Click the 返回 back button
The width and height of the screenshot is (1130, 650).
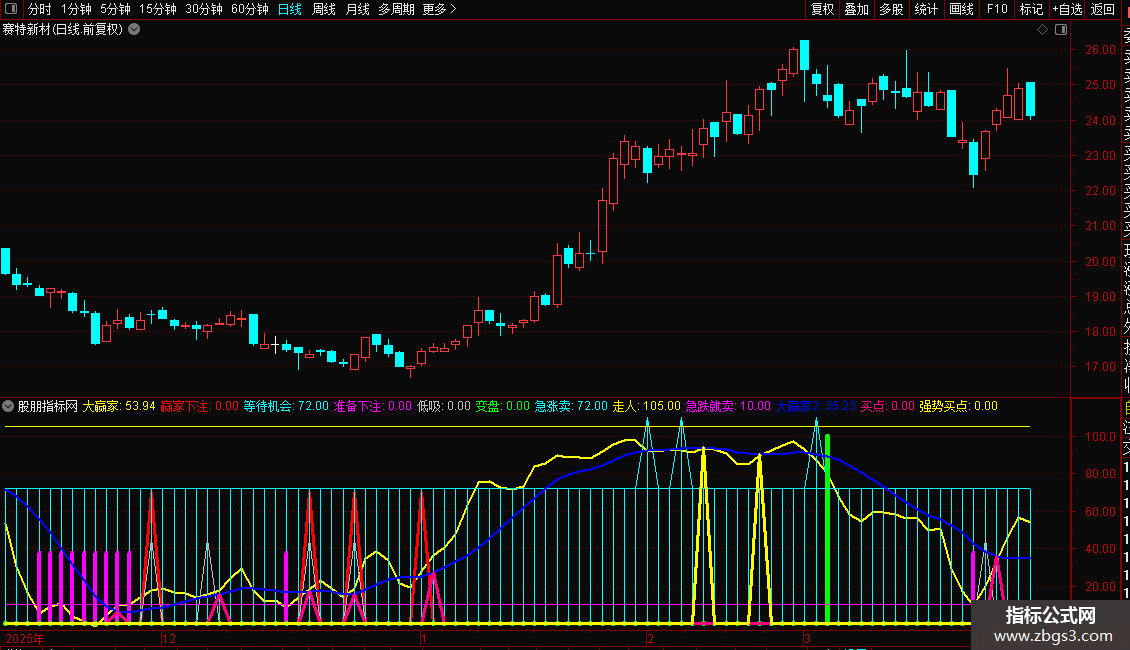pos(1103,9)
